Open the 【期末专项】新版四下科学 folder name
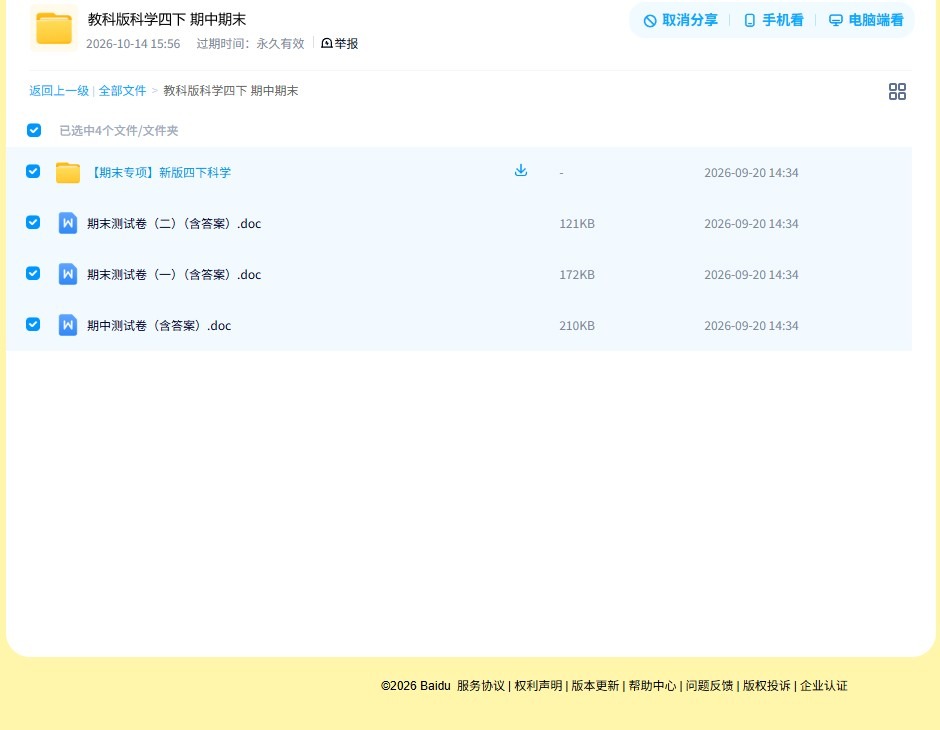The image size is (940, 730). point(159,173)
